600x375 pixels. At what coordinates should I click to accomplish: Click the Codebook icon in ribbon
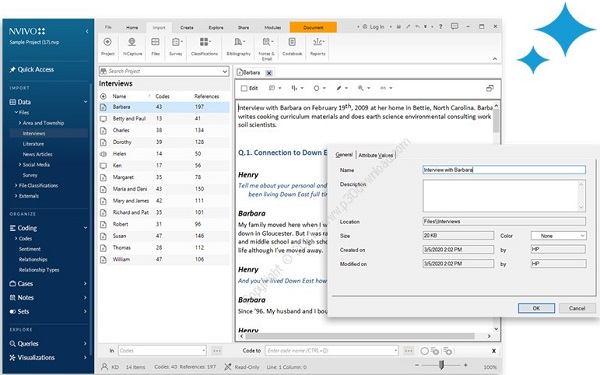[x=292, y=42]
